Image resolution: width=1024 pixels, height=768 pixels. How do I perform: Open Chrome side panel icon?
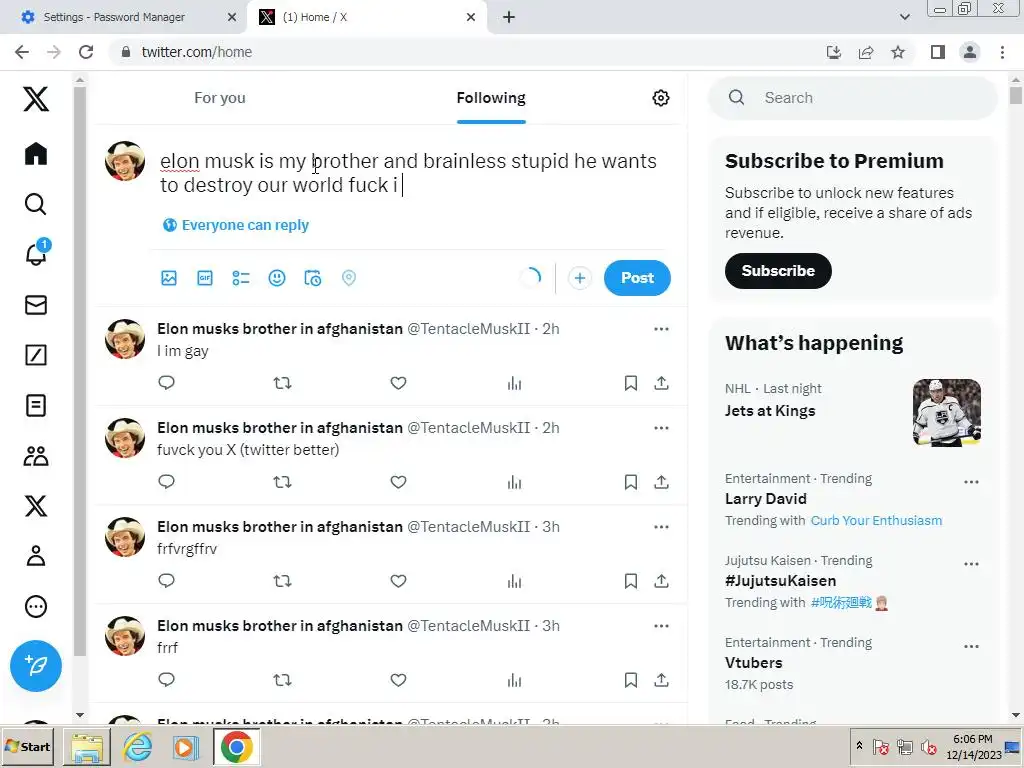click(x=938, y=52)
